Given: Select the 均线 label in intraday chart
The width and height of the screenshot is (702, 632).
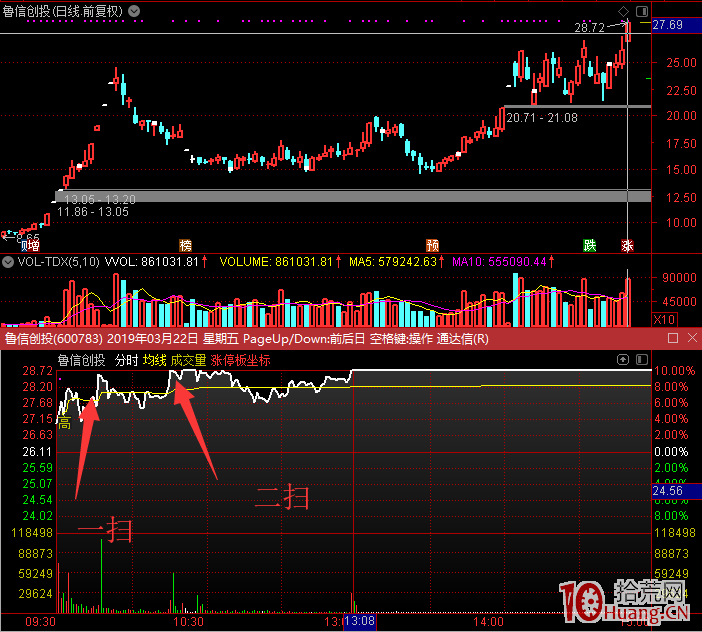Looking at the screenshot, I should (x=154, y=360).
